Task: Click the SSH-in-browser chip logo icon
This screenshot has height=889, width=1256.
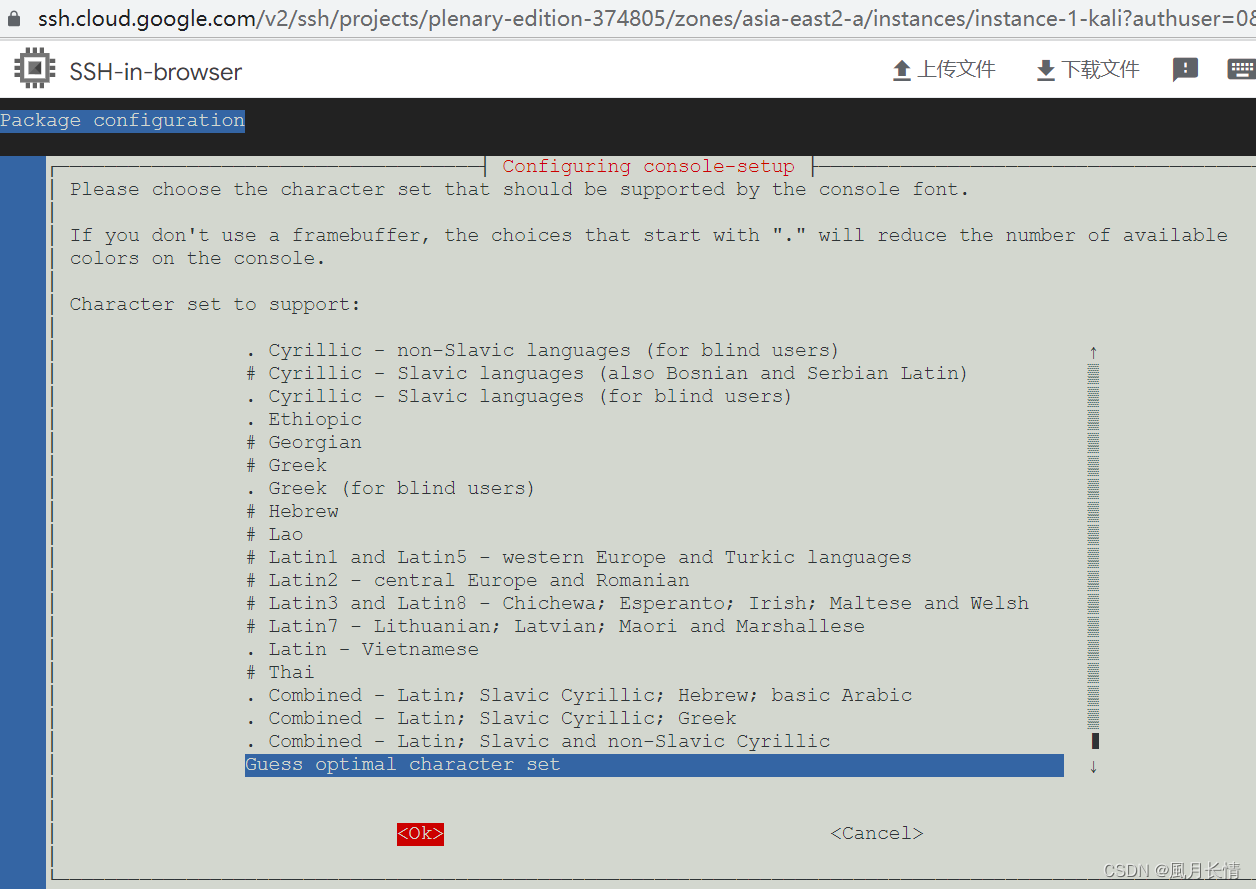Action: click(x=35, y=69)
